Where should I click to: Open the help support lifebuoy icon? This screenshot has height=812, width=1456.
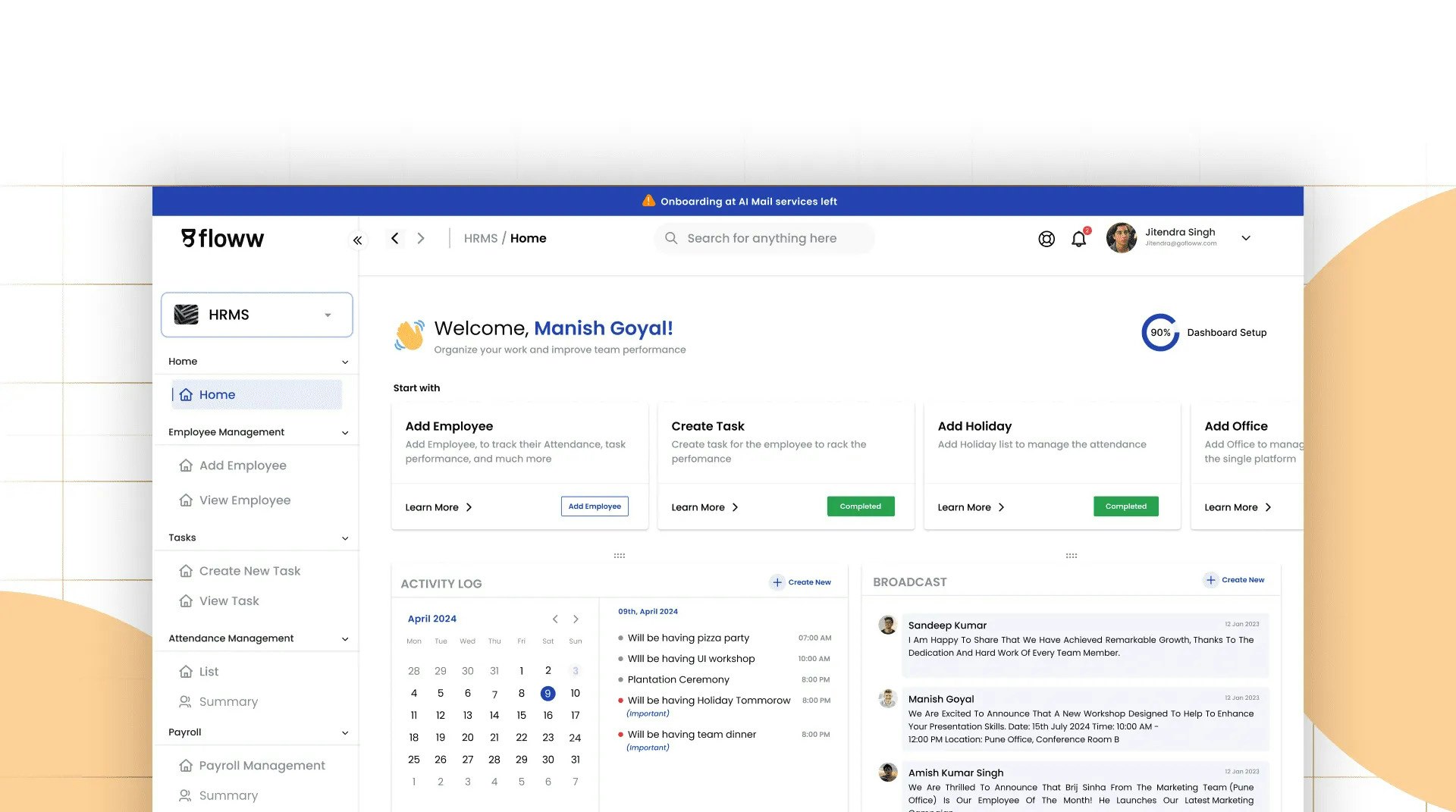click(x=1046, y=239)
